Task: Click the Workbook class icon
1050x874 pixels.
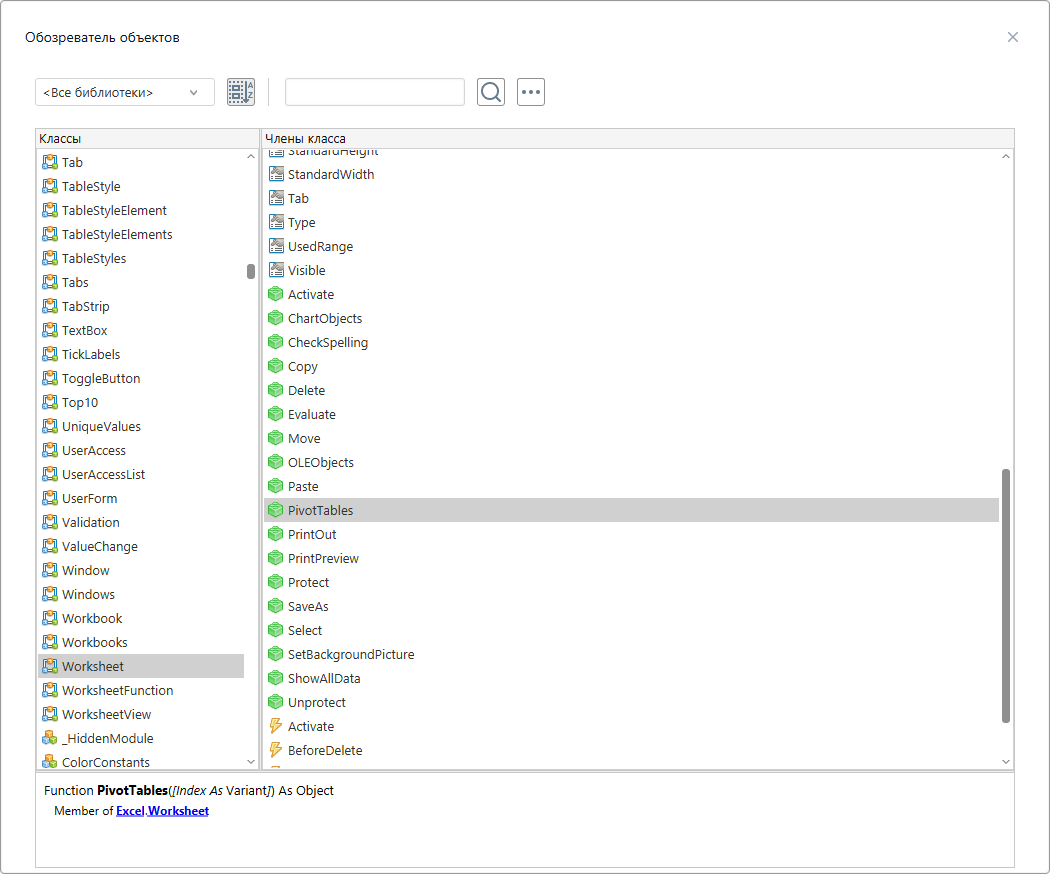Action: click(x=50, y=618)
